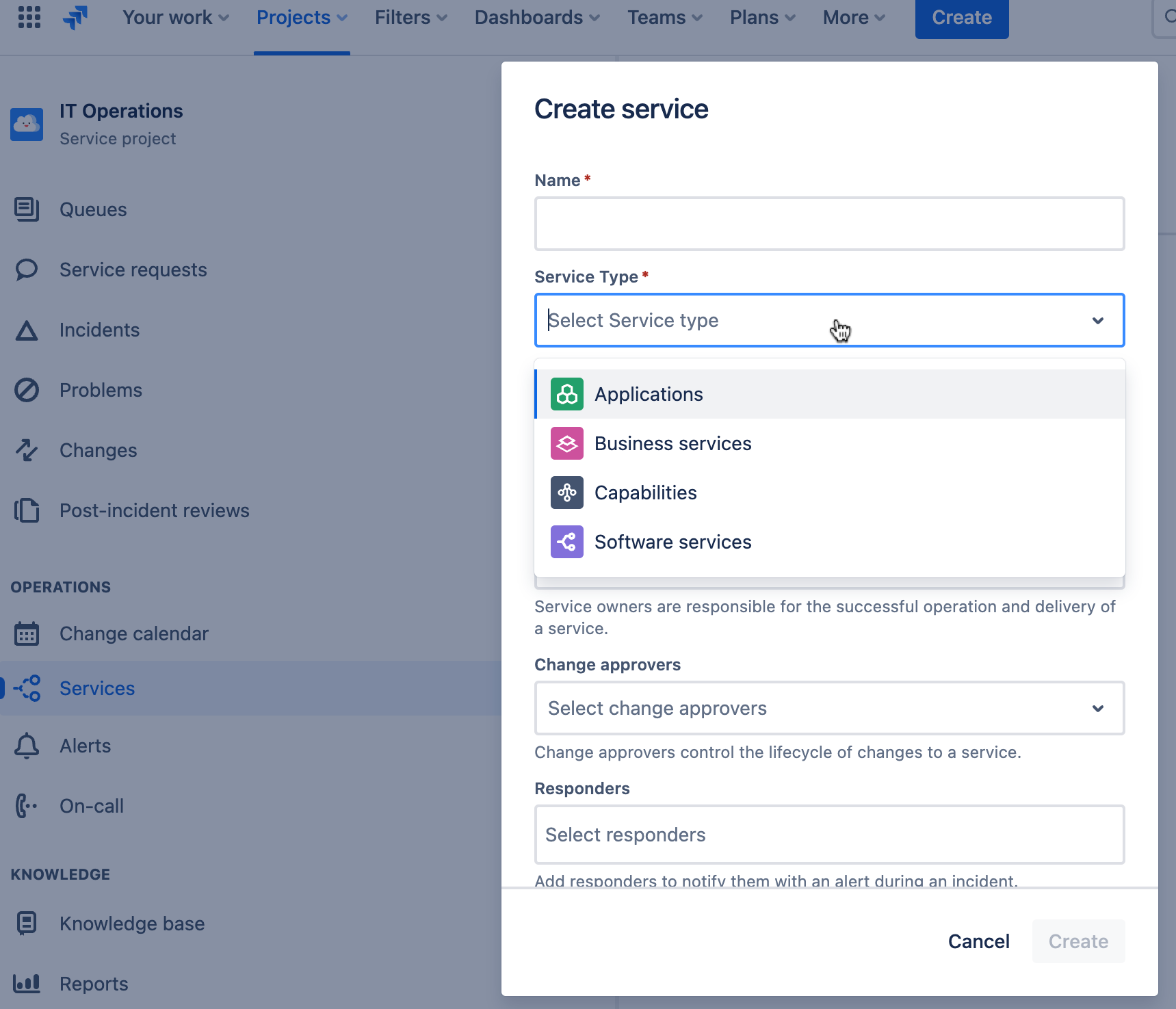The height and width of the screenshot is (1009, 1176).
Task: Expand the Dashboards menu
Action: tap(537, 17)
